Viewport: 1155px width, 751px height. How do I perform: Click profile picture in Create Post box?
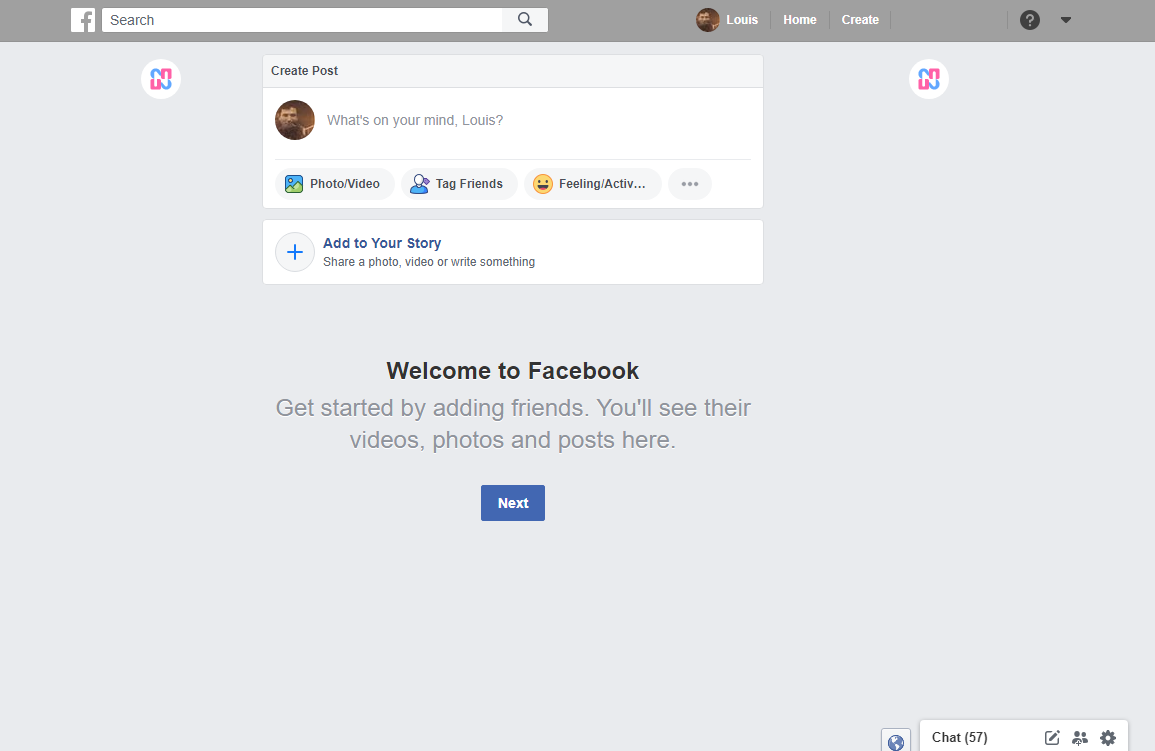pyautogui.click(x=295, y=120)
